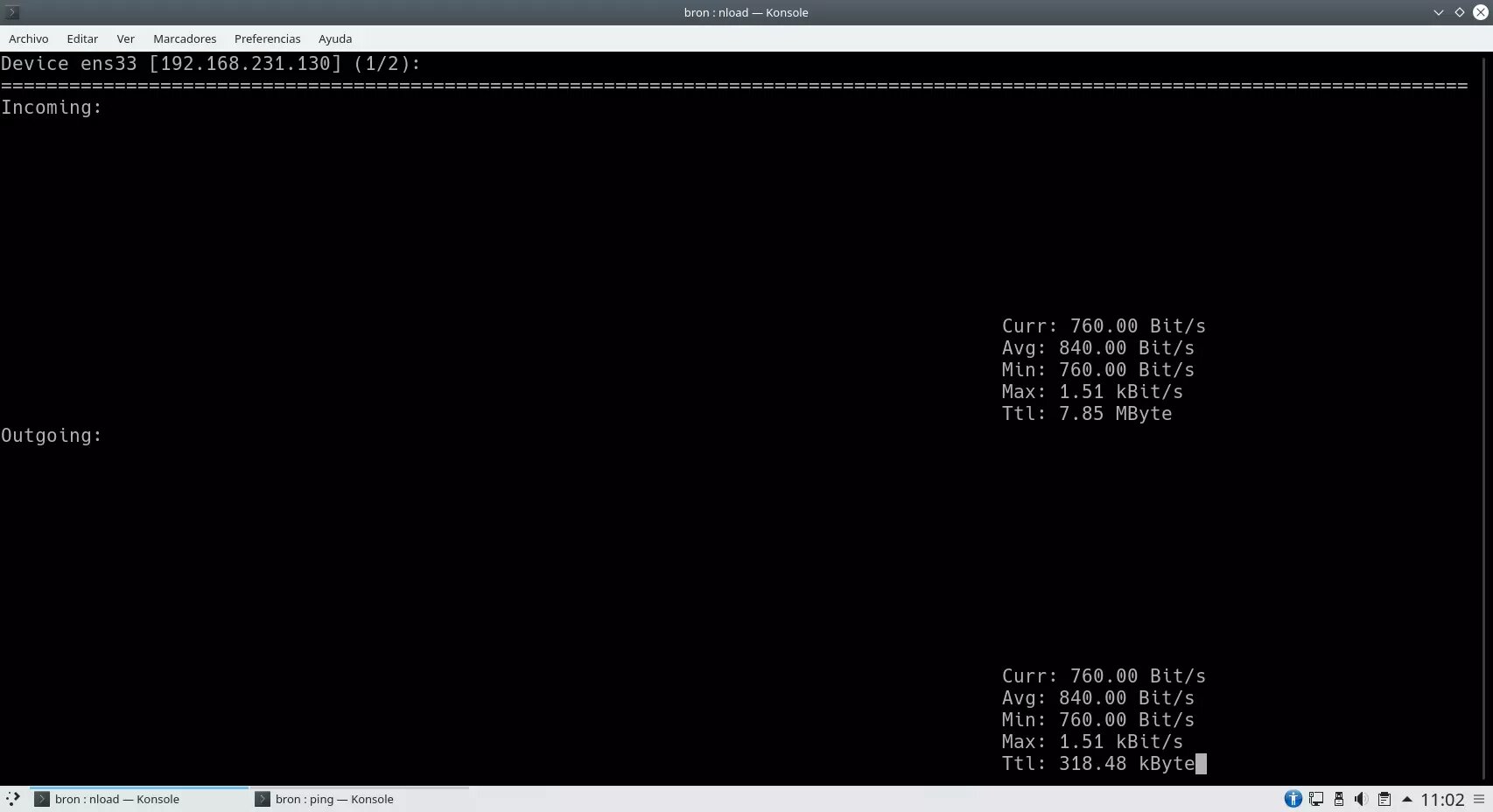Click the 11:02 clock in panel
The image size is (1493, 812).
click(1441, 800)
